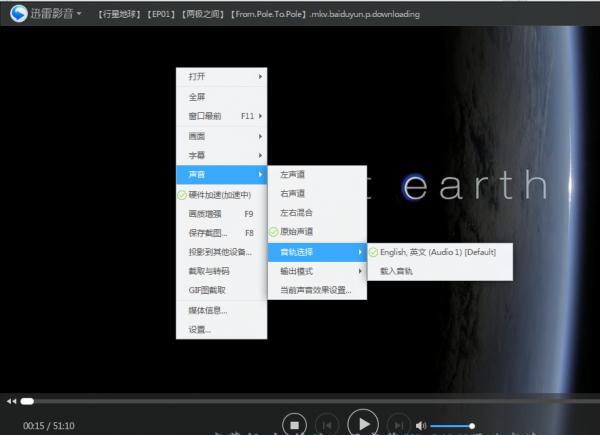The width and height of the screenshot is (600, 435).
Task: Choose 投影到其他设备 menu entry
Action: 222,252
